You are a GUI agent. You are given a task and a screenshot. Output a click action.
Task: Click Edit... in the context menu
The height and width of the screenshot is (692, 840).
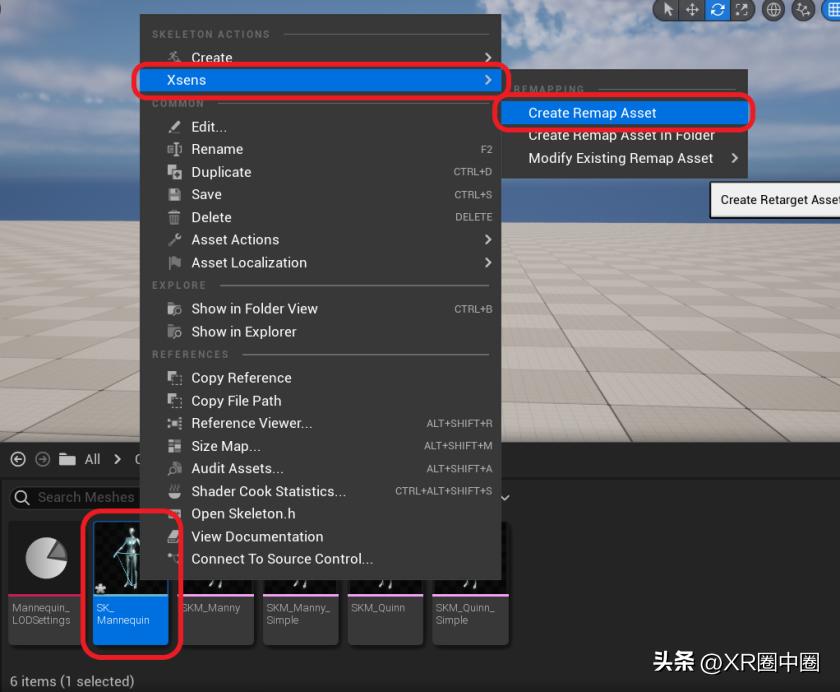point(321,127)
